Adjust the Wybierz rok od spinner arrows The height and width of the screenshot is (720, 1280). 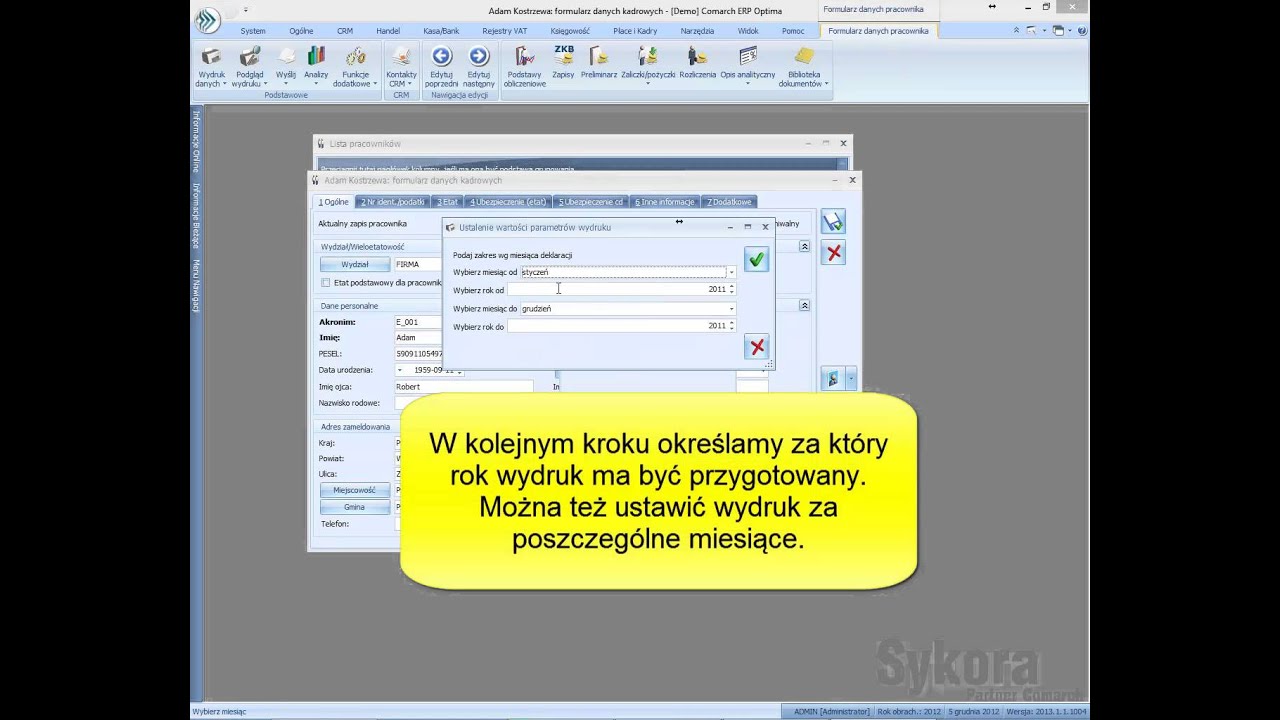click(x=731, y=289)
